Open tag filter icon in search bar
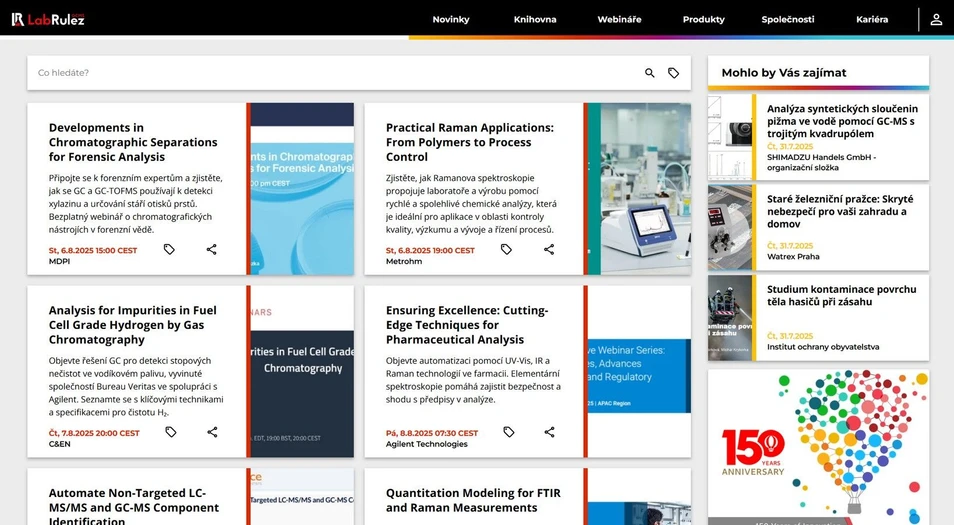Viewport: 954px width, 525px height. (674, 73)
